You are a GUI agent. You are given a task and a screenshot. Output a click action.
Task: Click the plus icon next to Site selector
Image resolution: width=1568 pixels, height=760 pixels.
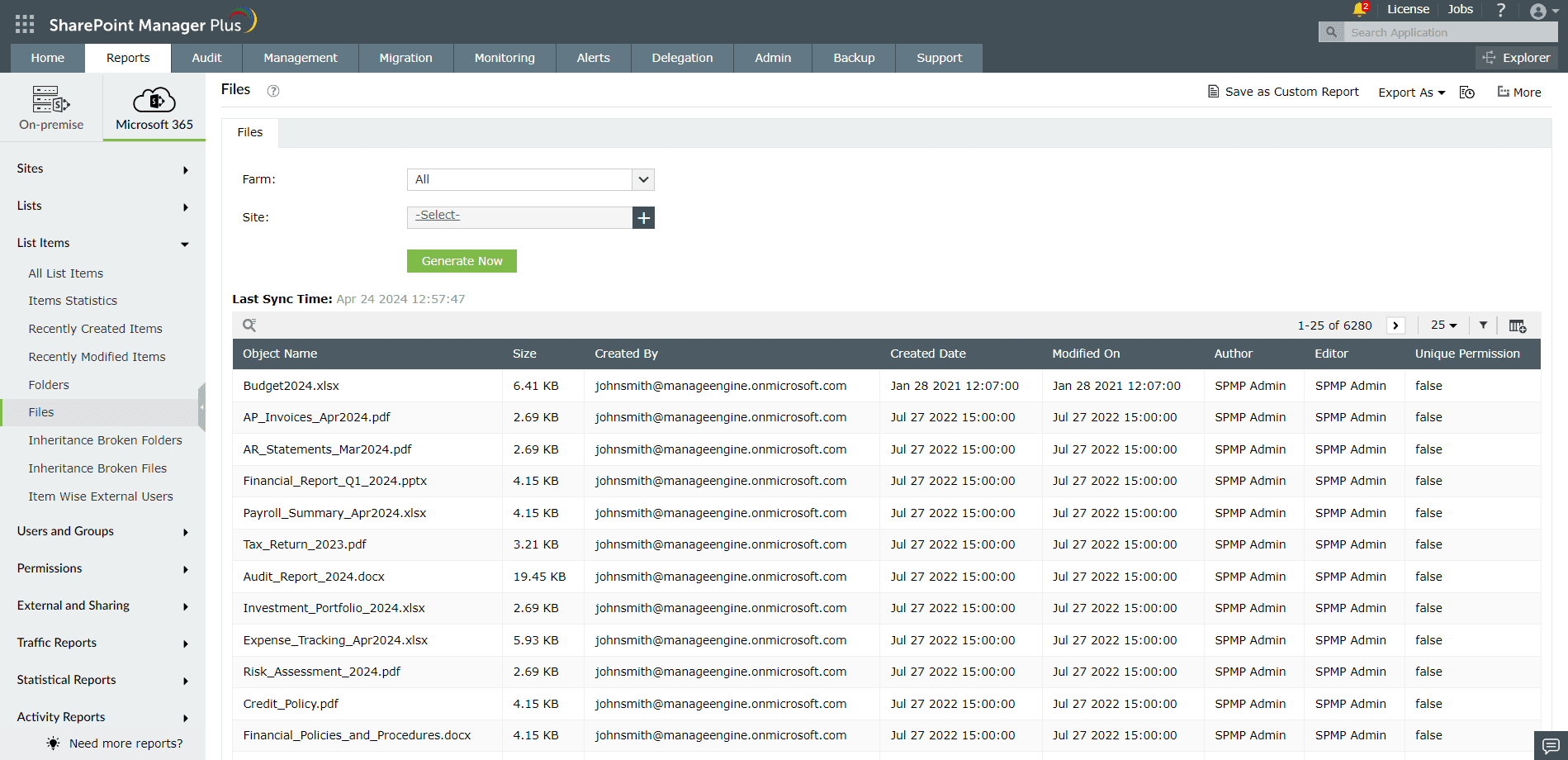point(643,217)
